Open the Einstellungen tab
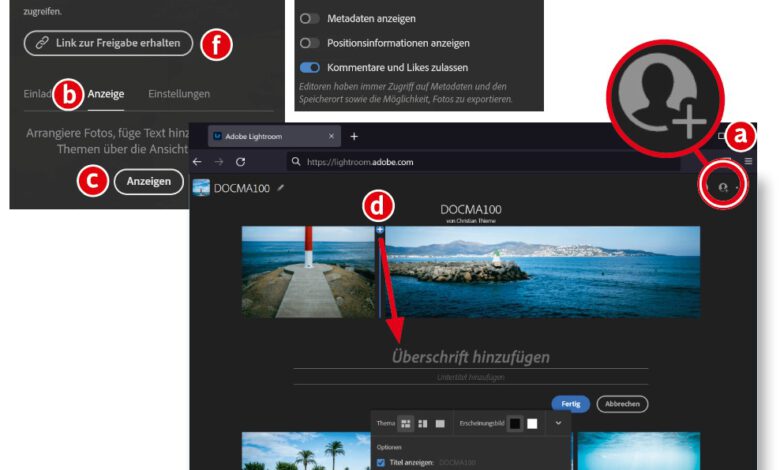 [x=179, y=94]
